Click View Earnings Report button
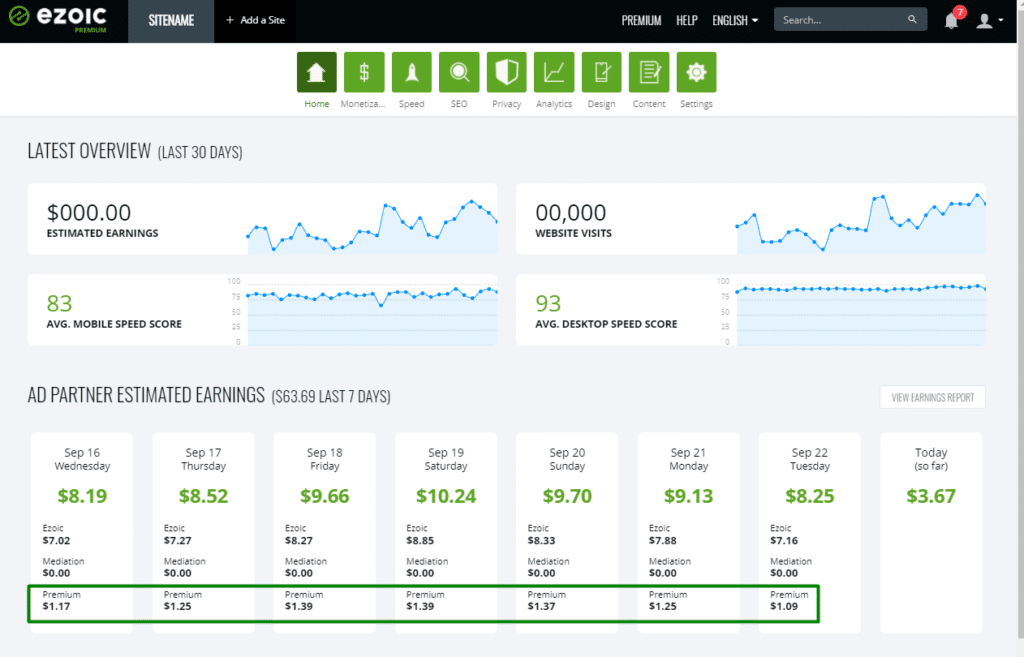This screenshot has width=1024, height=657. (x=932, y=397)
